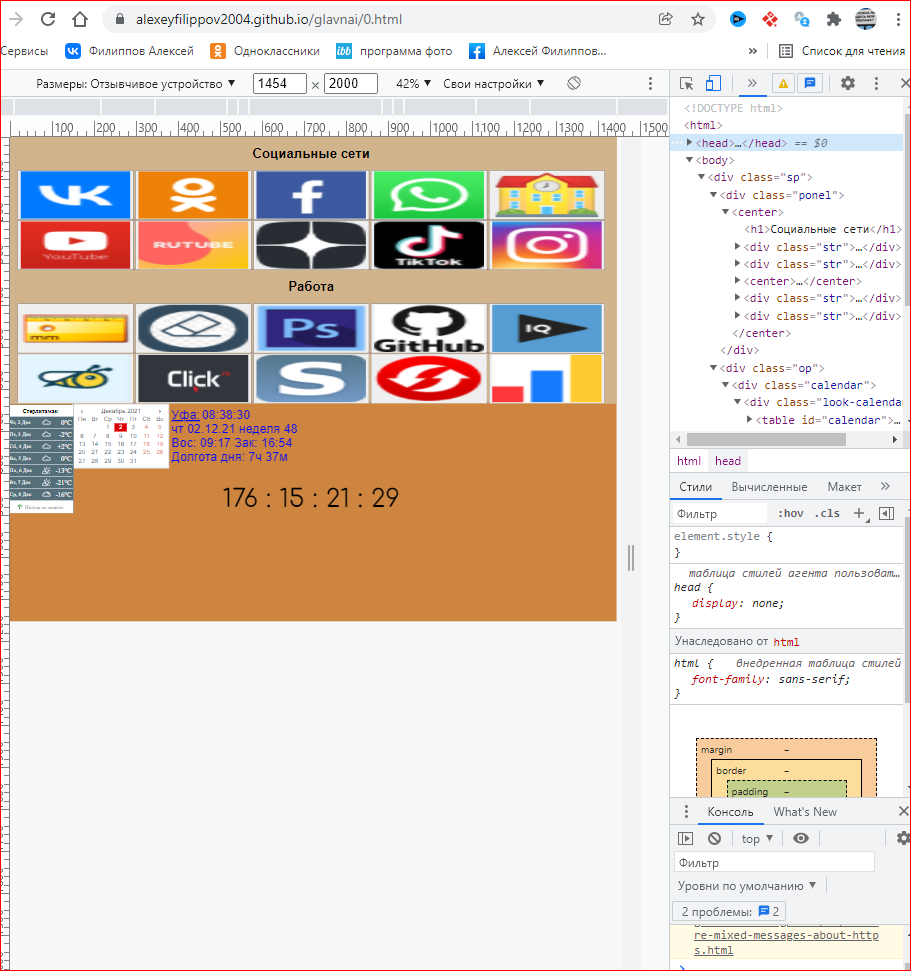This screenshot has width=911, height=971.
Task: Open the eraser icon tile
Action: tap(193, 328)
